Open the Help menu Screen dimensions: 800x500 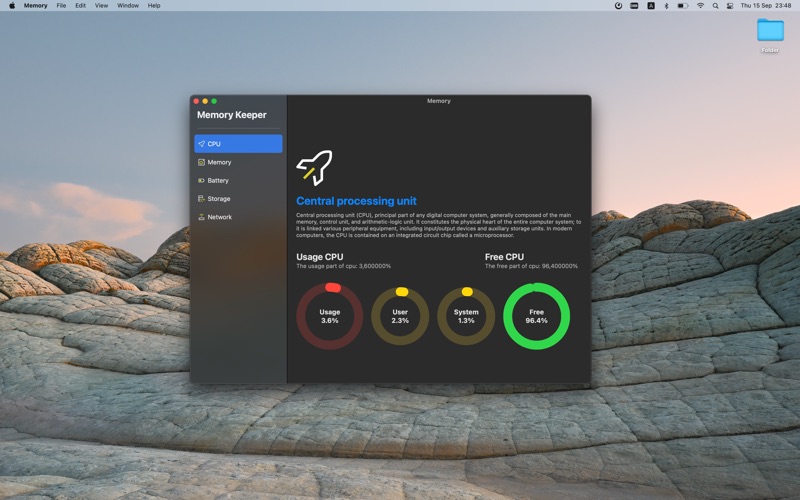154,6
